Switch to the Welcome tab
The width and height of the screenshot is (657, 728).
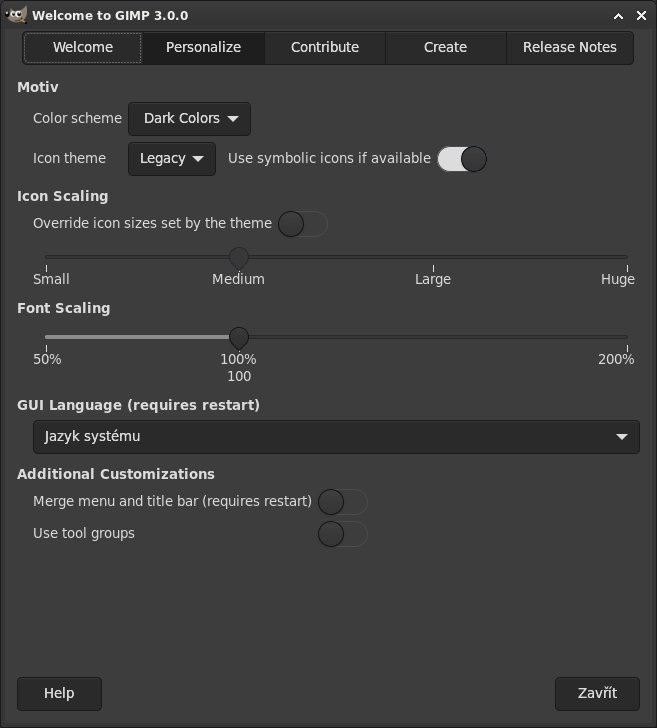(83, 47)
